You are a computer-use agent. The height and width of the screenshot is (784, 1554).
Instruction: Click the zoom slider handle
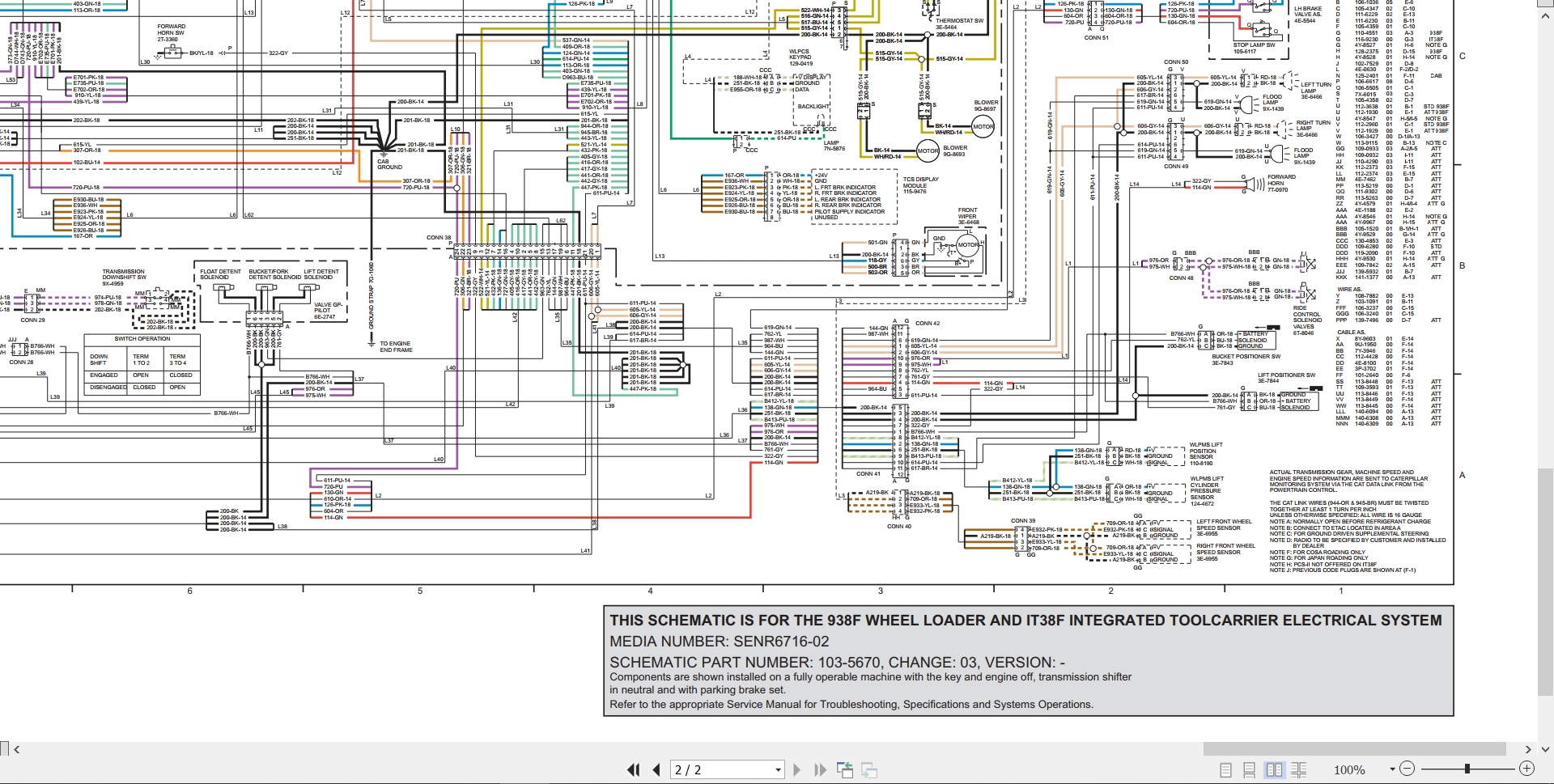(1467, 769)
